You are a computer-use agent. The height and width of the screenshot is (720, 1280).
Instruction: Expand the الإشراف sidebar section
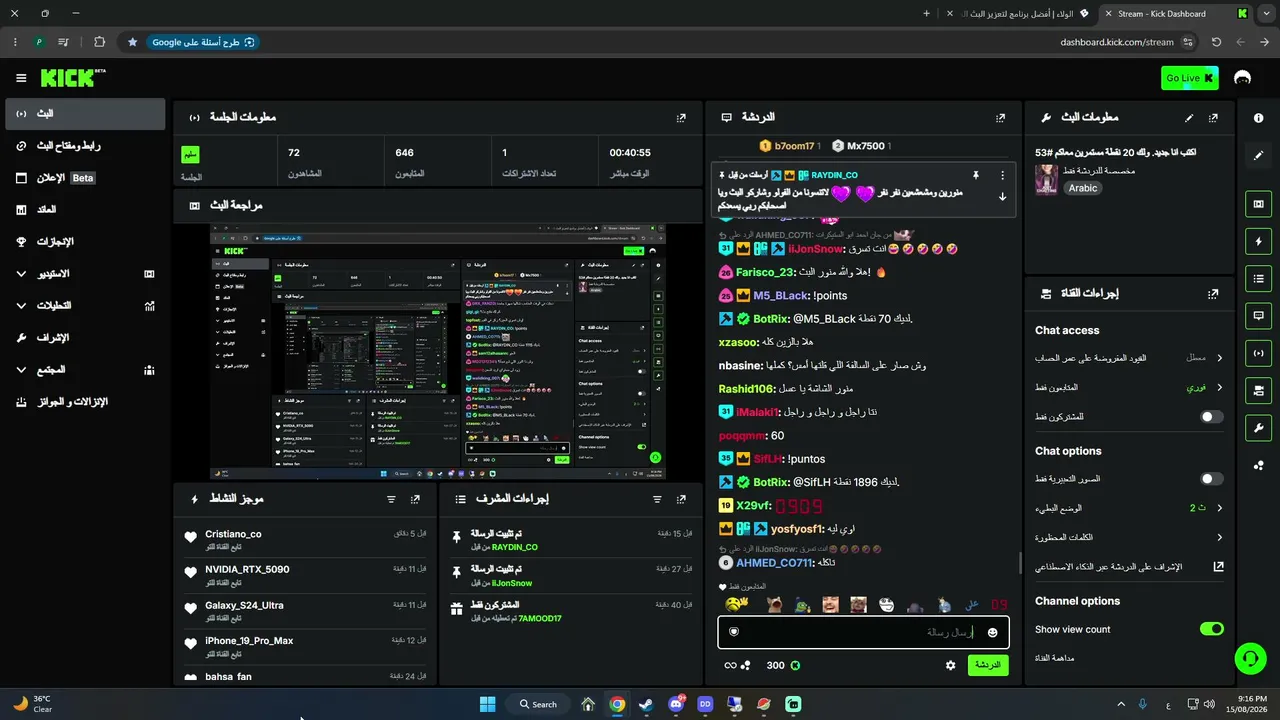(85, 337)
